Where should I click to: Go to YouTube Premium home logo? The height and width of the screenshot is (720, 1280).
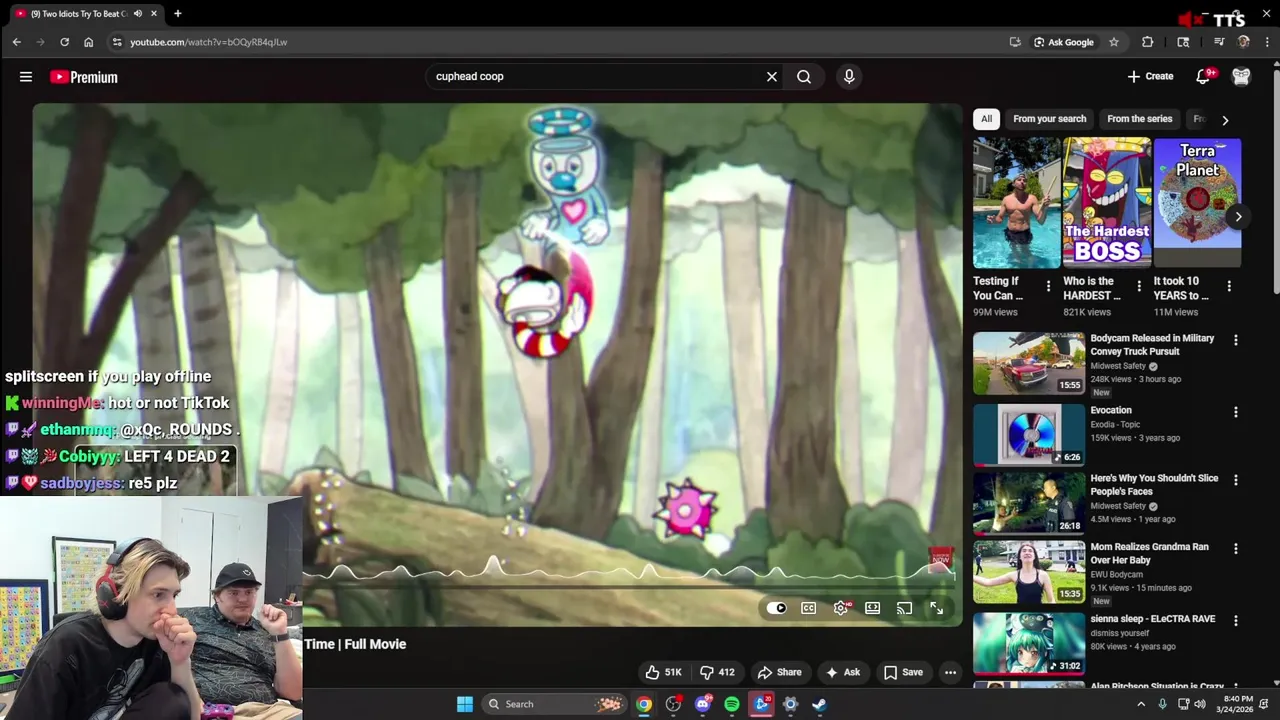point(84,77)
